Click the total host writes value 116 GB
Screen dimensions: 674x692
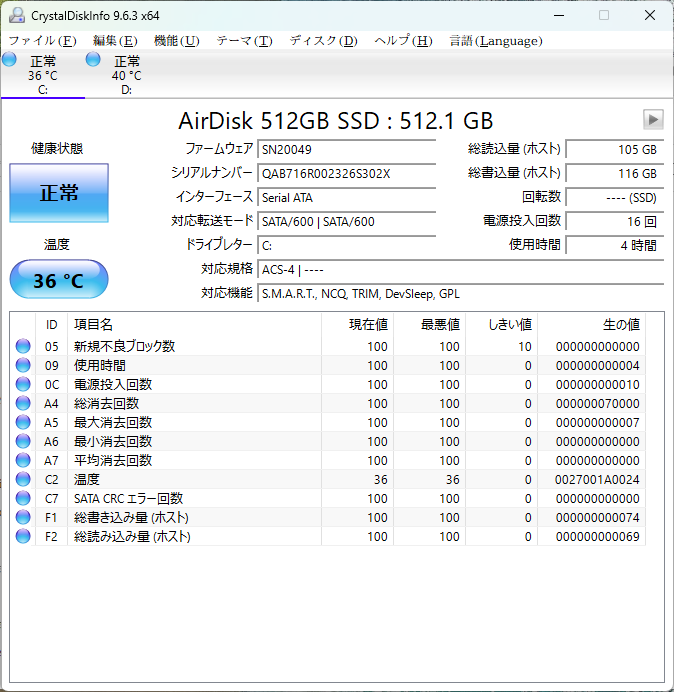[x=615, y=173]
